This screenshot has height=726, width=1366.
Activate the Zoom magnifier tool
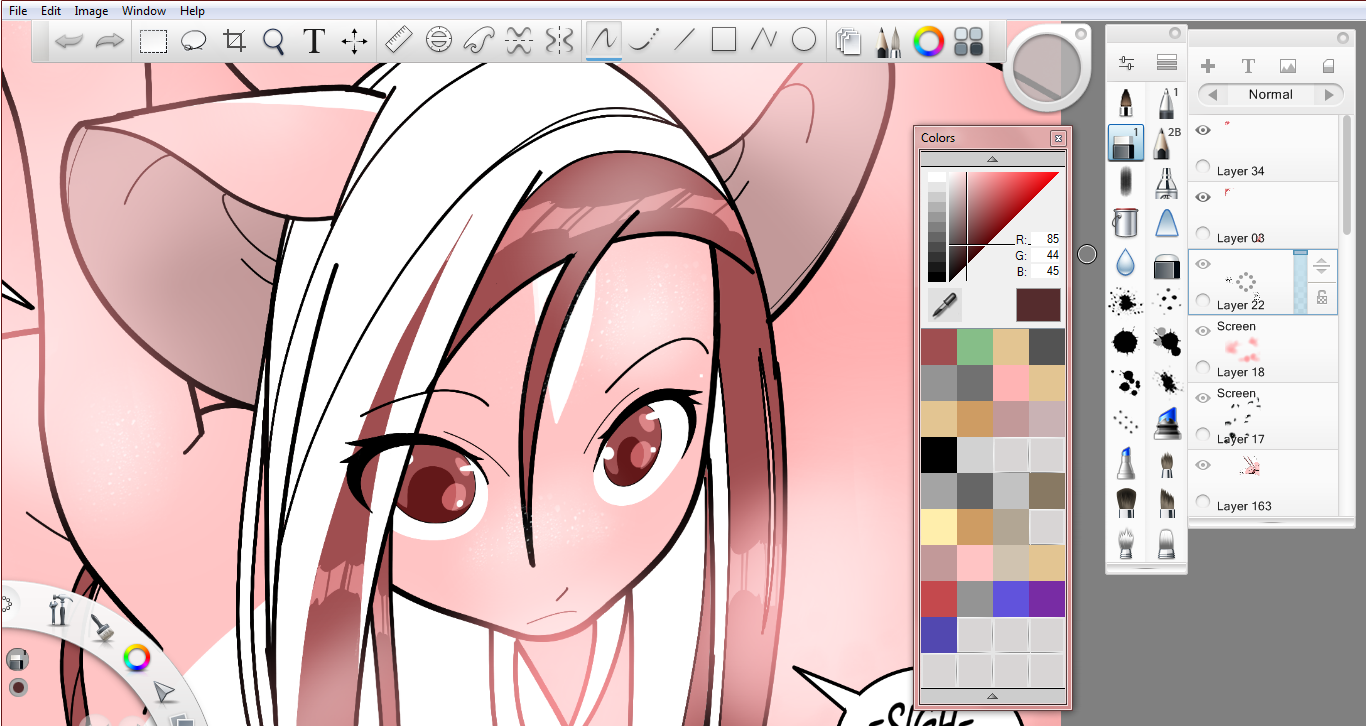pos(274,41)
